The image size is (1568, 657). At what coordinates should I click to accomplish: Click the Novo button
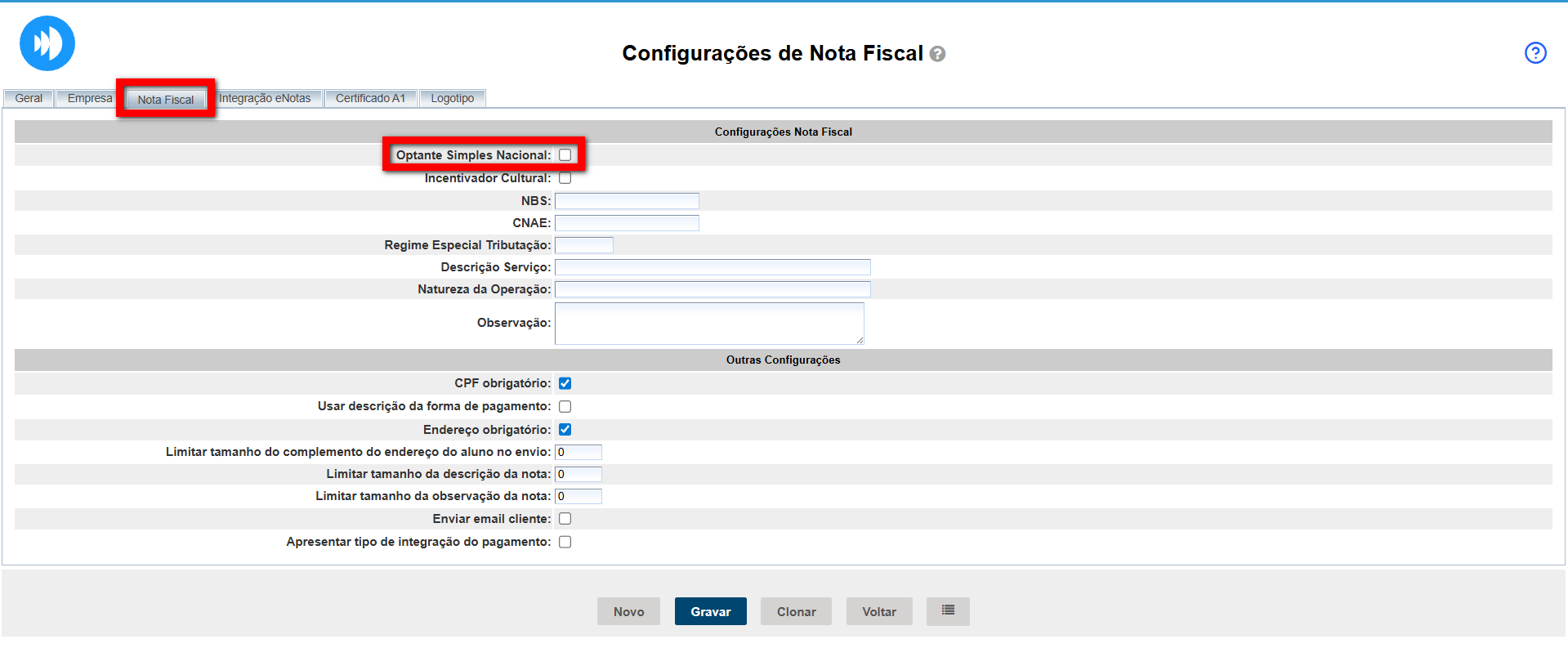pyautogui.click(x=628, y=611)
